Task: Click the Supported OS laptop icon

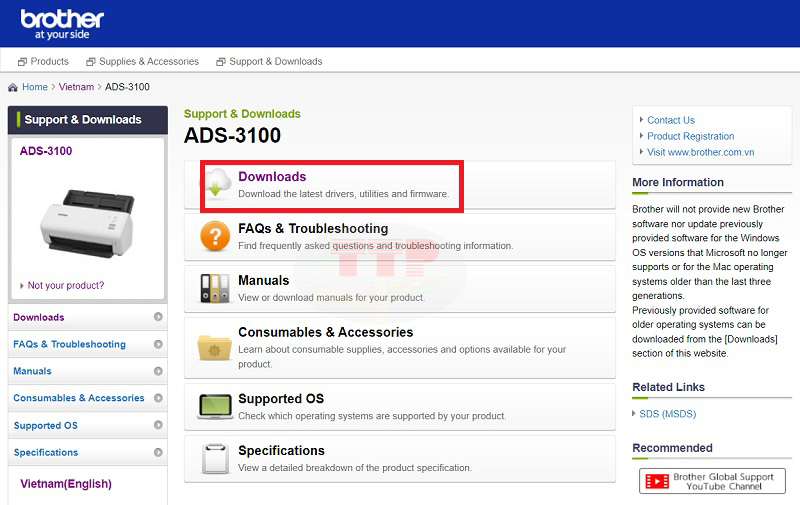Action: [x=215, y=406]
